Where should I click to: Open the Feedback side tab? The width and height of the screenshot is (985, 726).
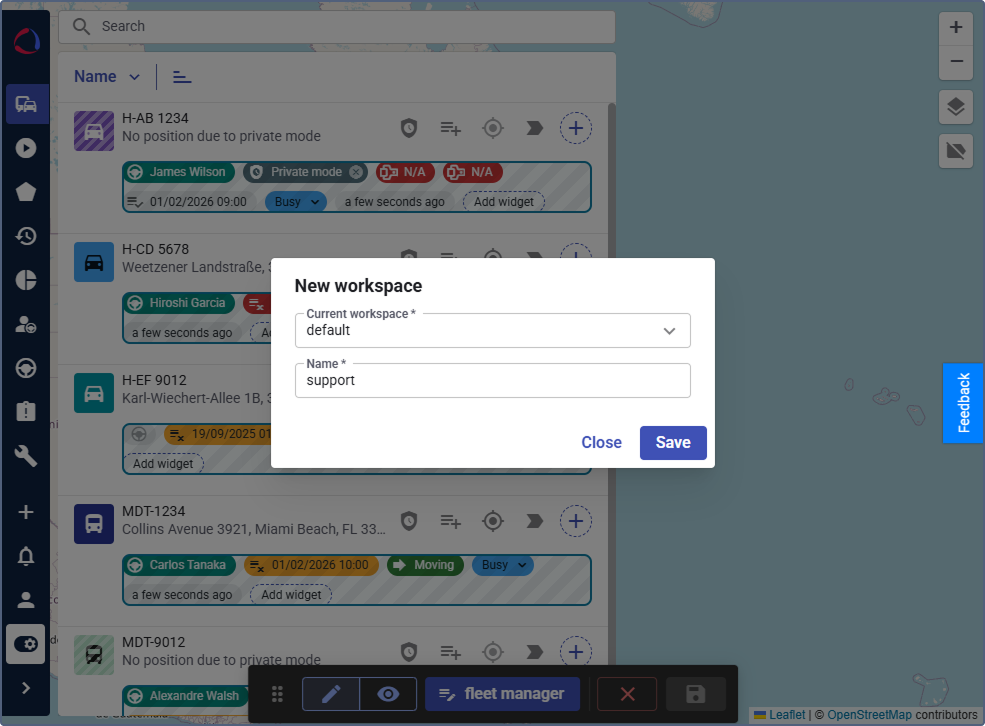(963, 403)
